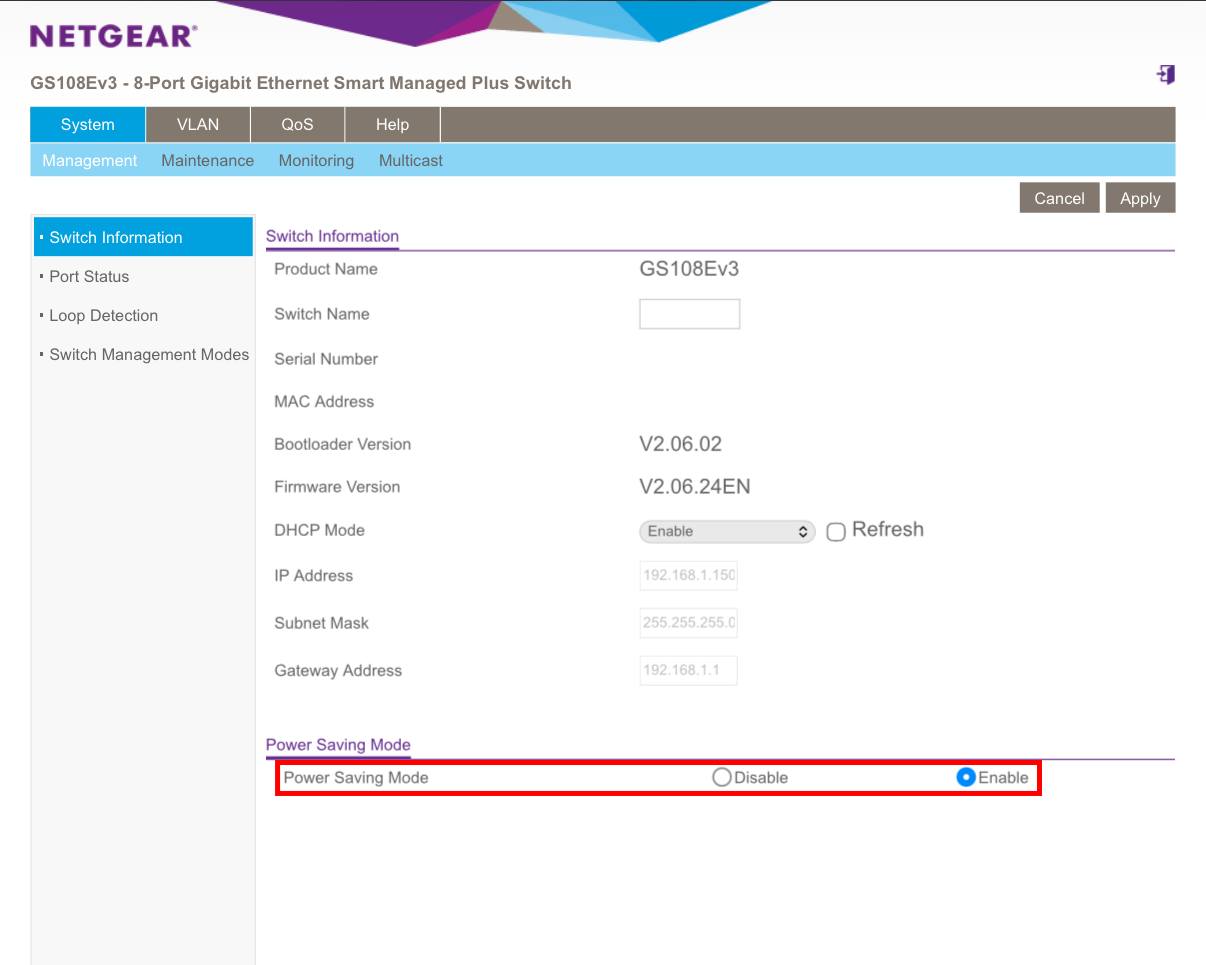The image size is (1206, 965).
Task: Select Enable for Power Saving Mode
Action: point(966,777)
